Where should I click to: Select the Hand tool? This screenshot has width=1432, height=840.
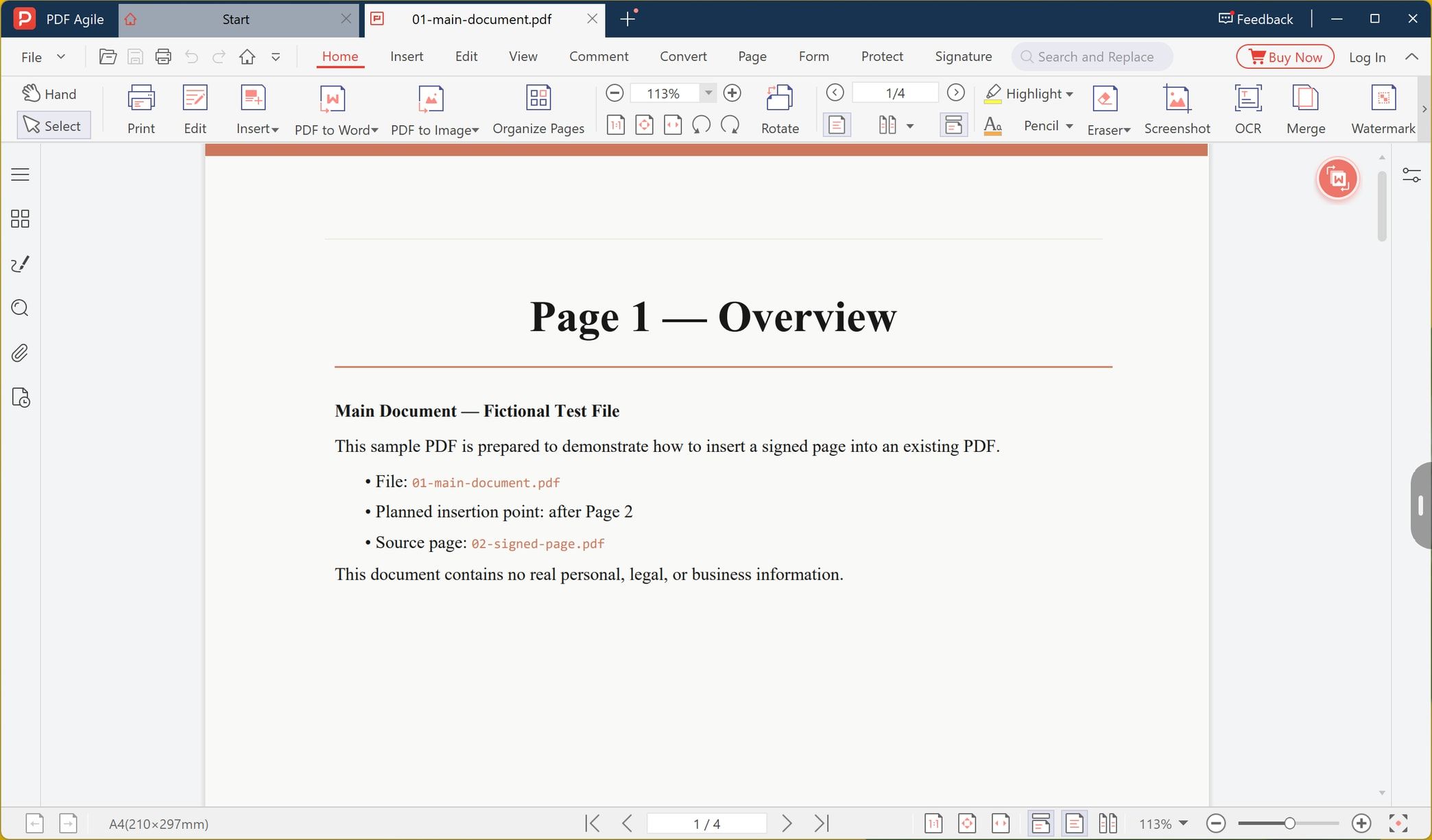click(49, 93)
